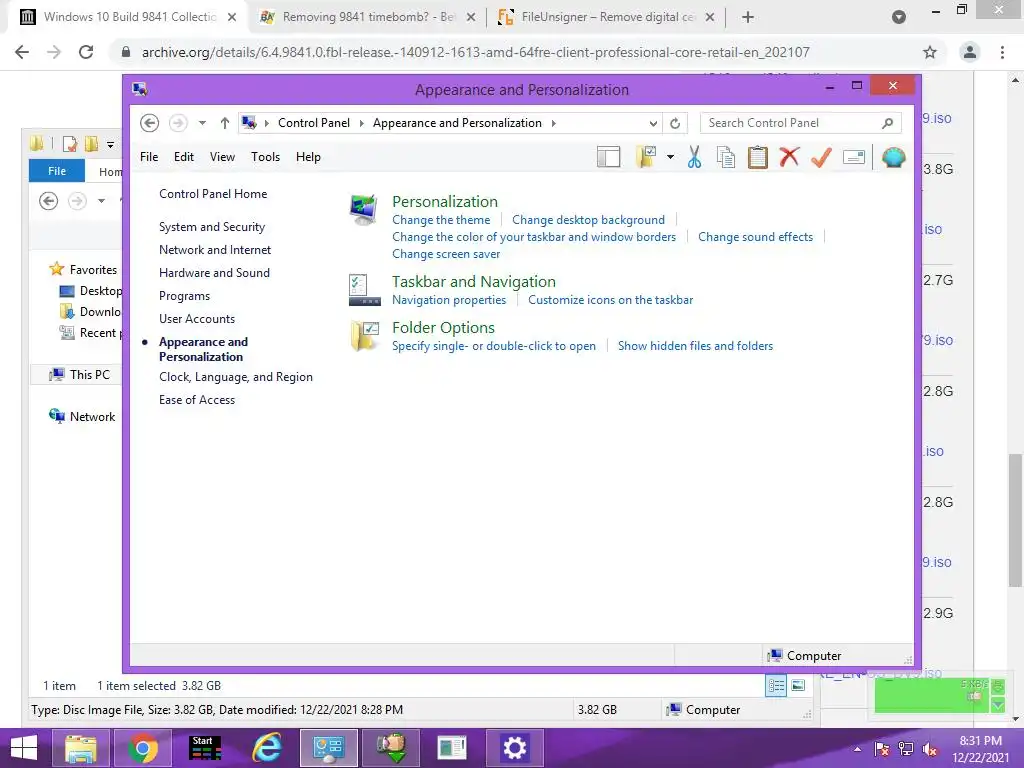Click the Chrome address bar URL
Screen dimensions: 1024x768
pyautogui.click(x=475, y=52)
